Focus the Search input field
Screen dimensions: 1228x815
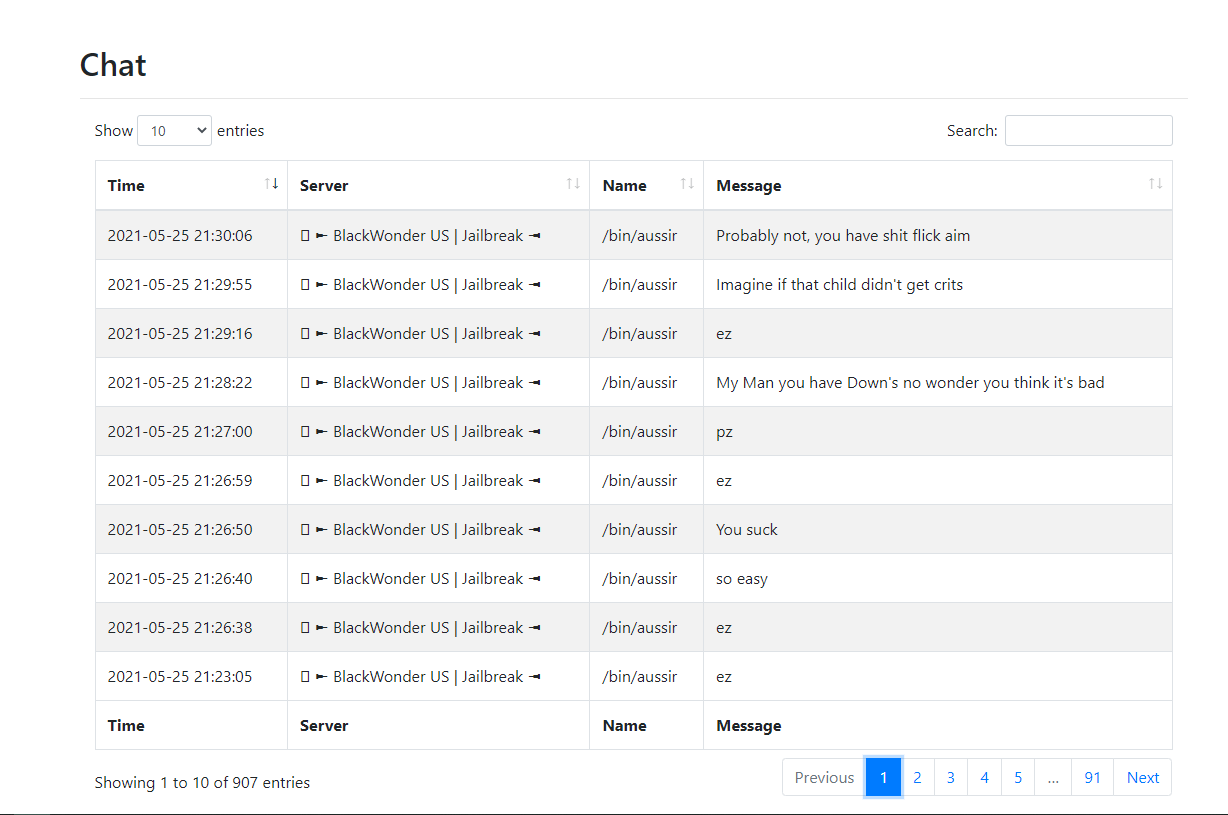point(1088,130)
